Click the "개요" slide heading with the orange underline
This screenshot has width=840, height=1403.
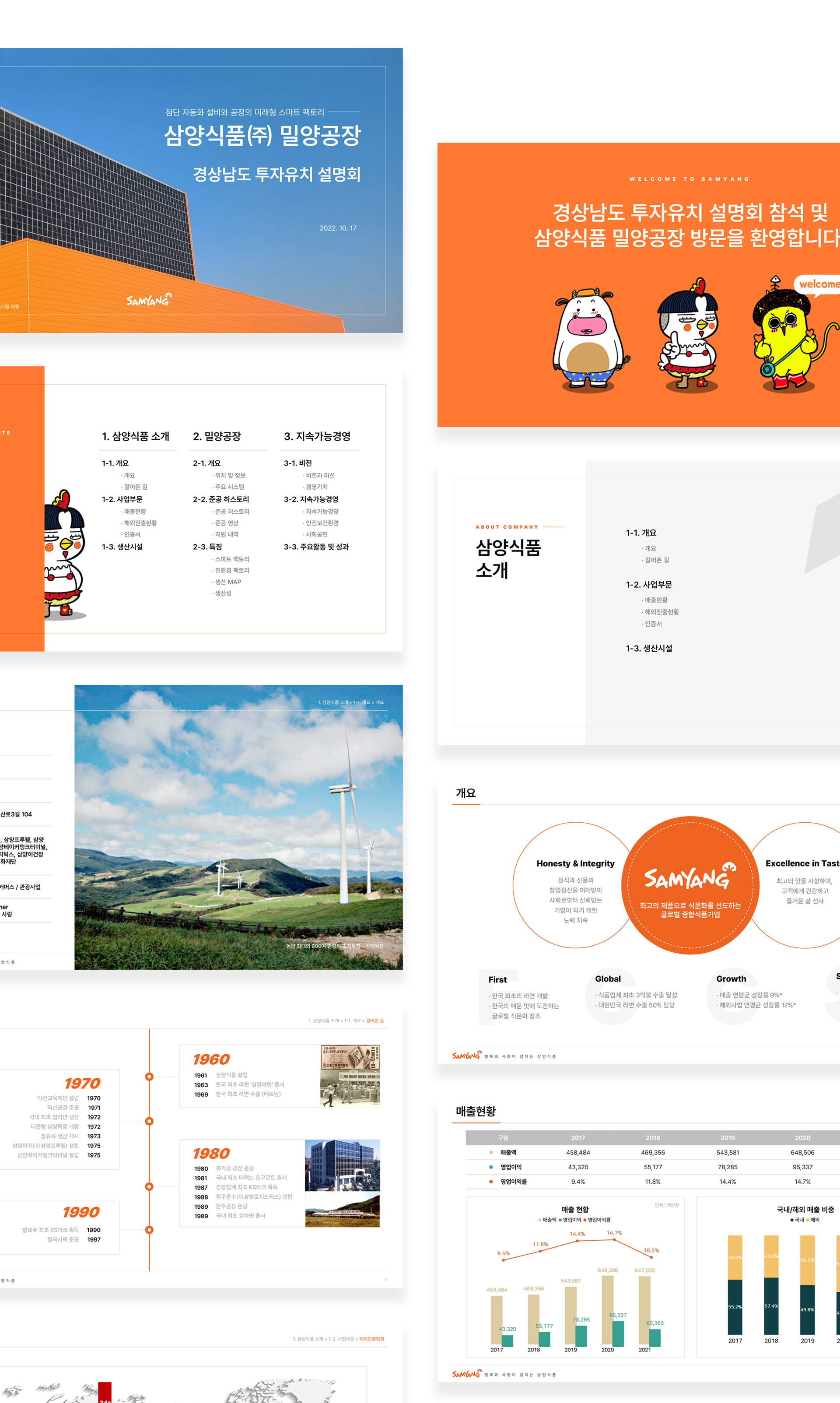tap(465, 793)
